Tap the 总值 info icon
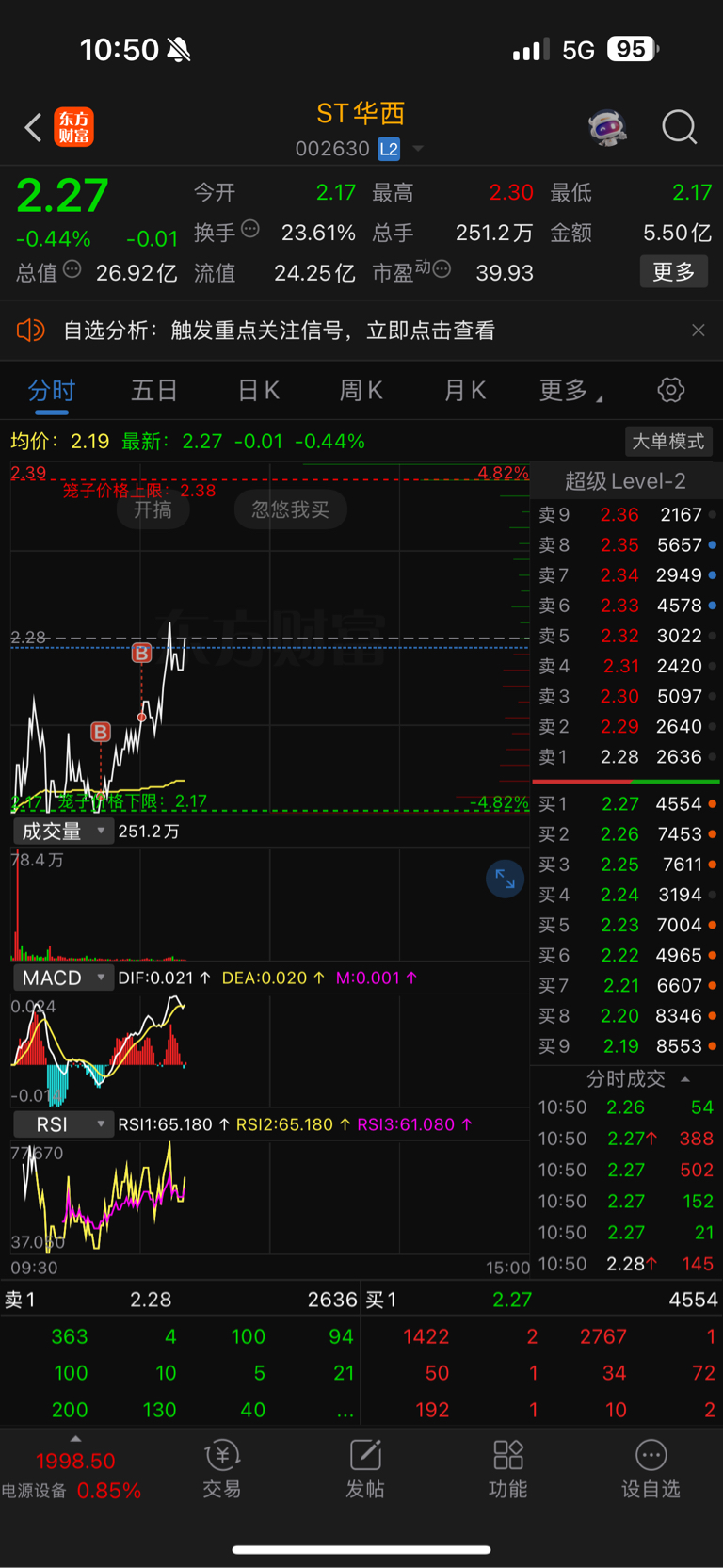Viewport: 723px width, 1568px height. pyautogui.click(x=72, y=270)
